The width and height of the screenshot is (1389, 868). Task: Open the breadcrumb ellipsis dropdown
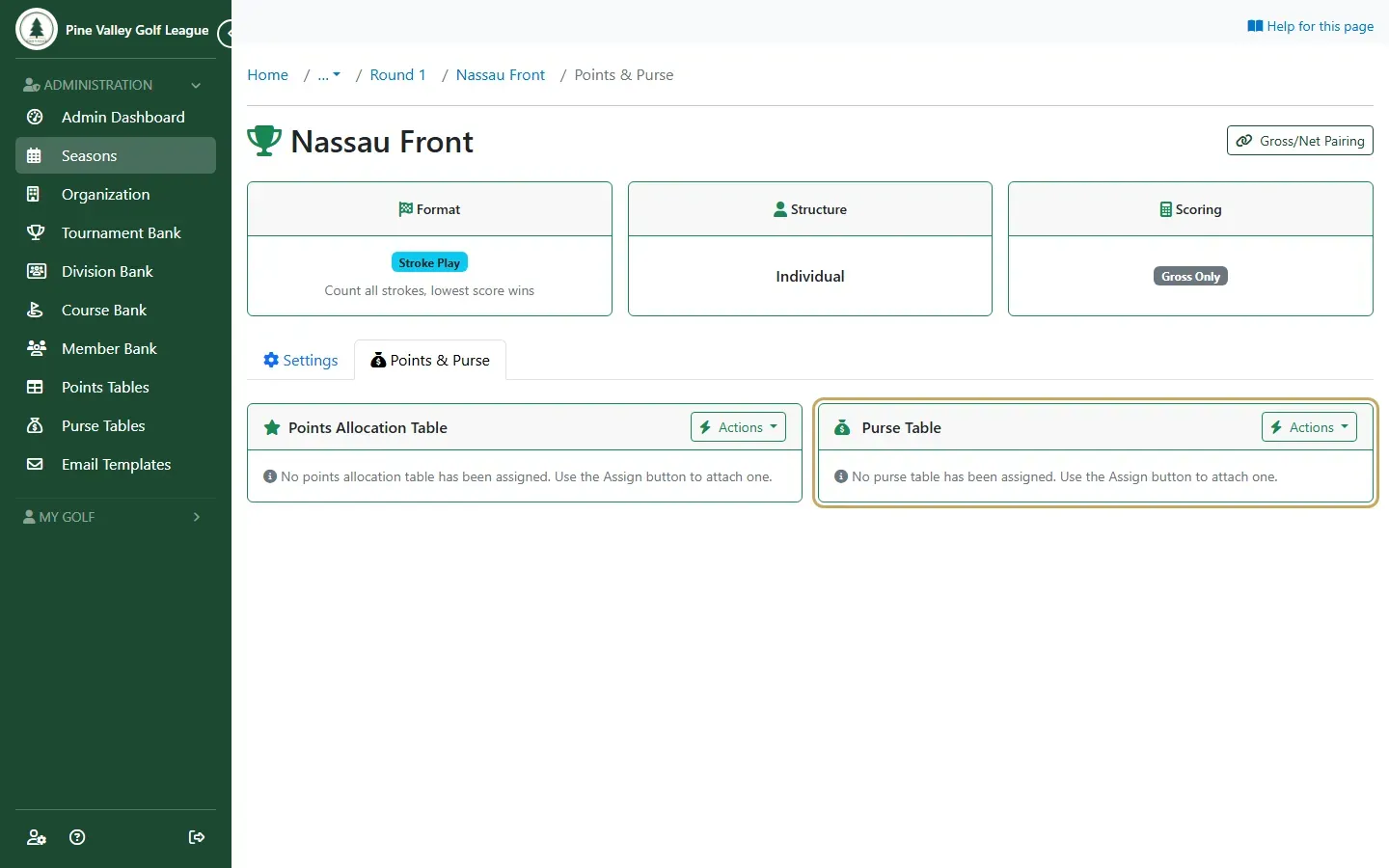[x=329, y=75]
